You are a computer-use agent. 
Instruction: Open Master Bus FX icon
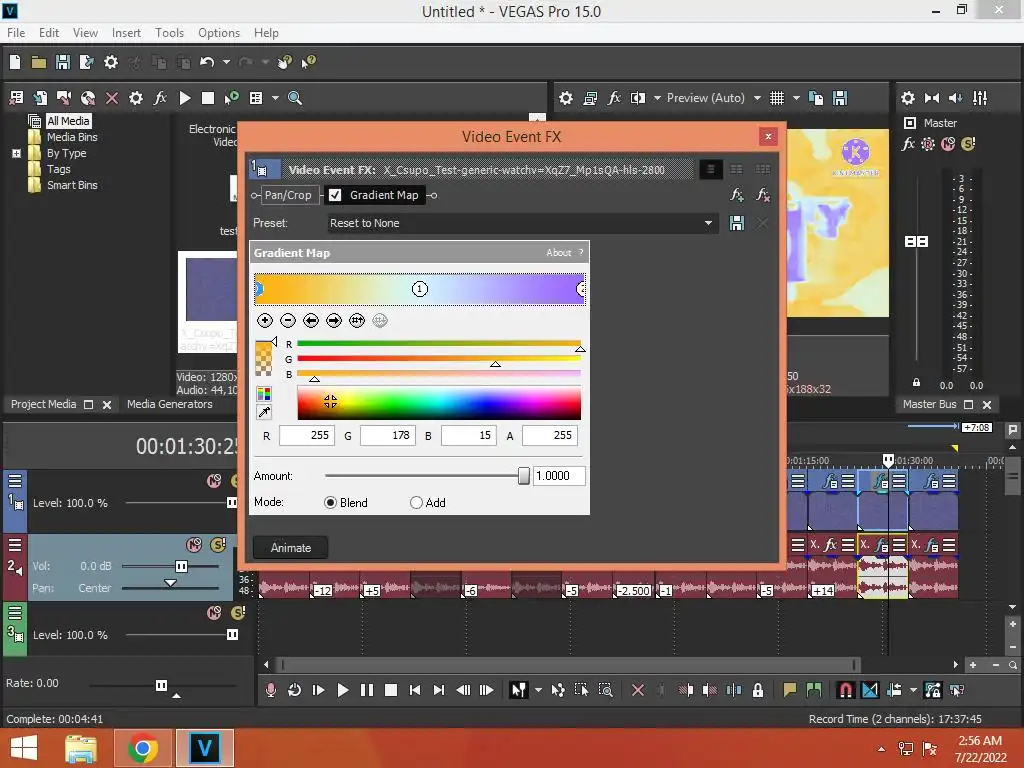click(908, 144)
